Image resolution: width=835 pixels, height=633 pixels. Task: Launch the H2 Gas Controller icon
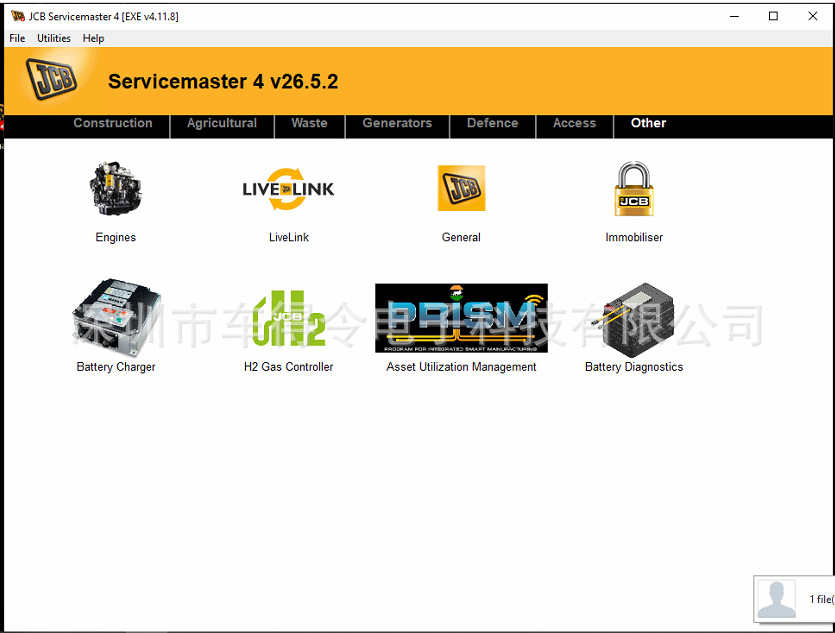pyautogui.click(x=289, y=318)
